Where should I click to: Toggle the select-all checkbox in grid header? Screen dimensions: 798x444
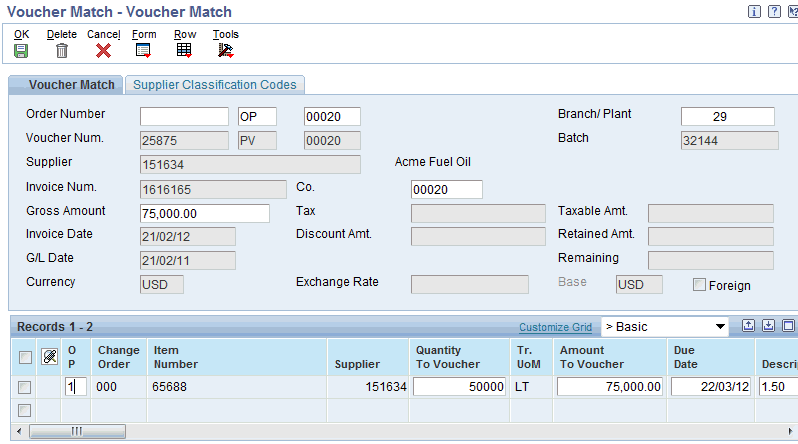[24, 357]
